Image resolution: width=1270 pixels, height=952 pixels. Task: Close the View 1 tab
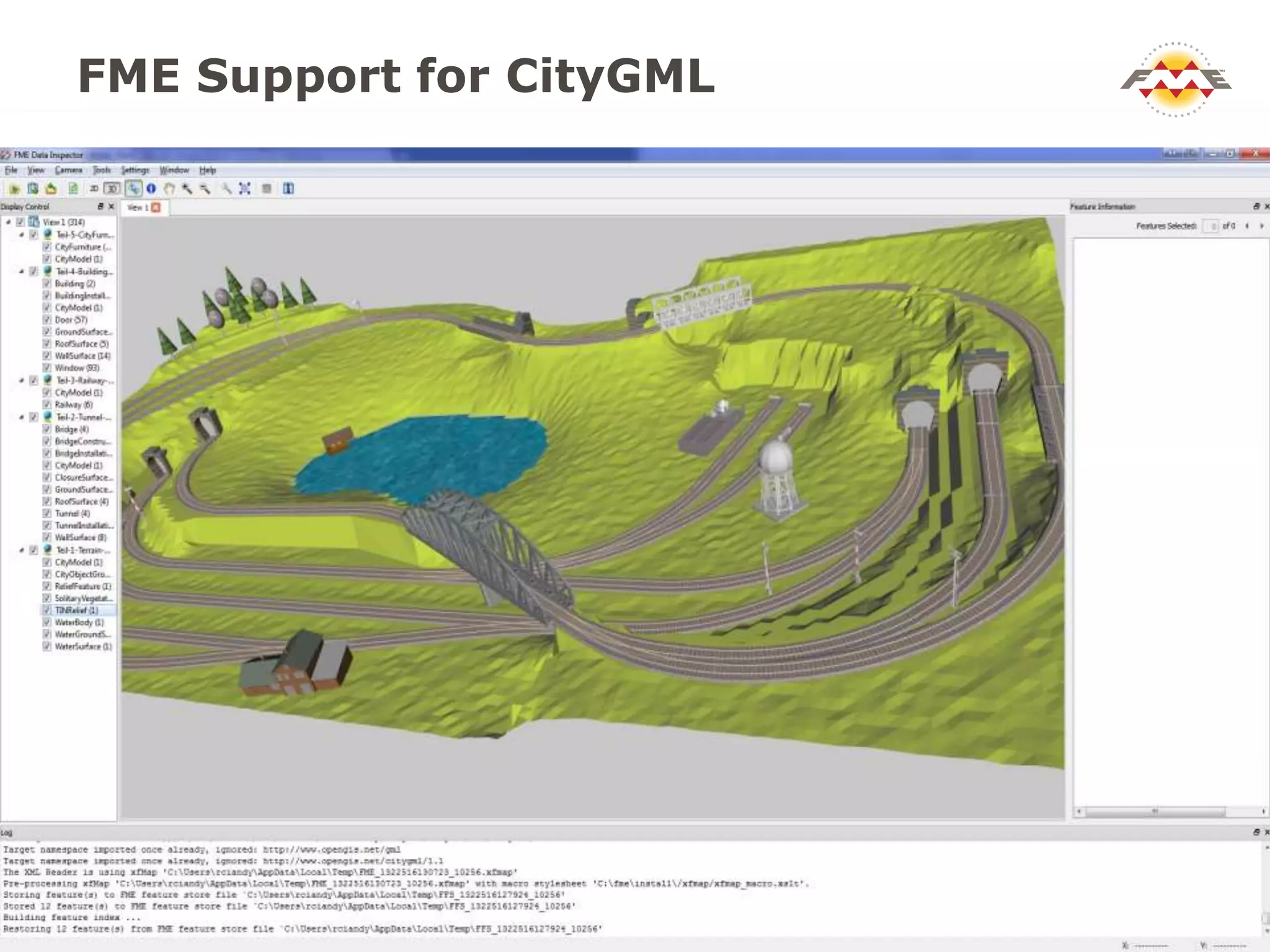coord(156,208)
